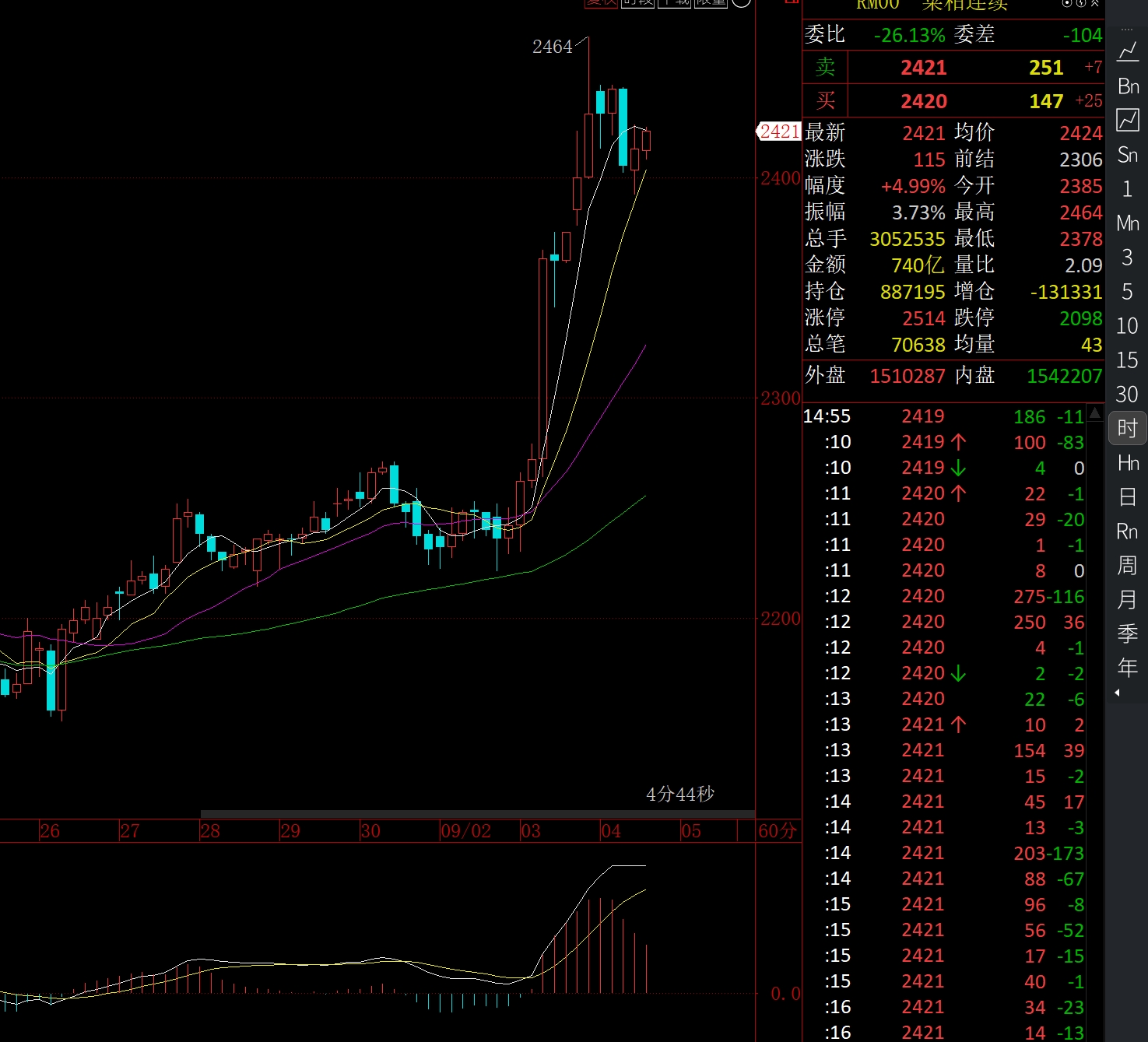Select the 5-minute period
The height and width of the screenshot is (1042, 1148).
(1127, 291)
